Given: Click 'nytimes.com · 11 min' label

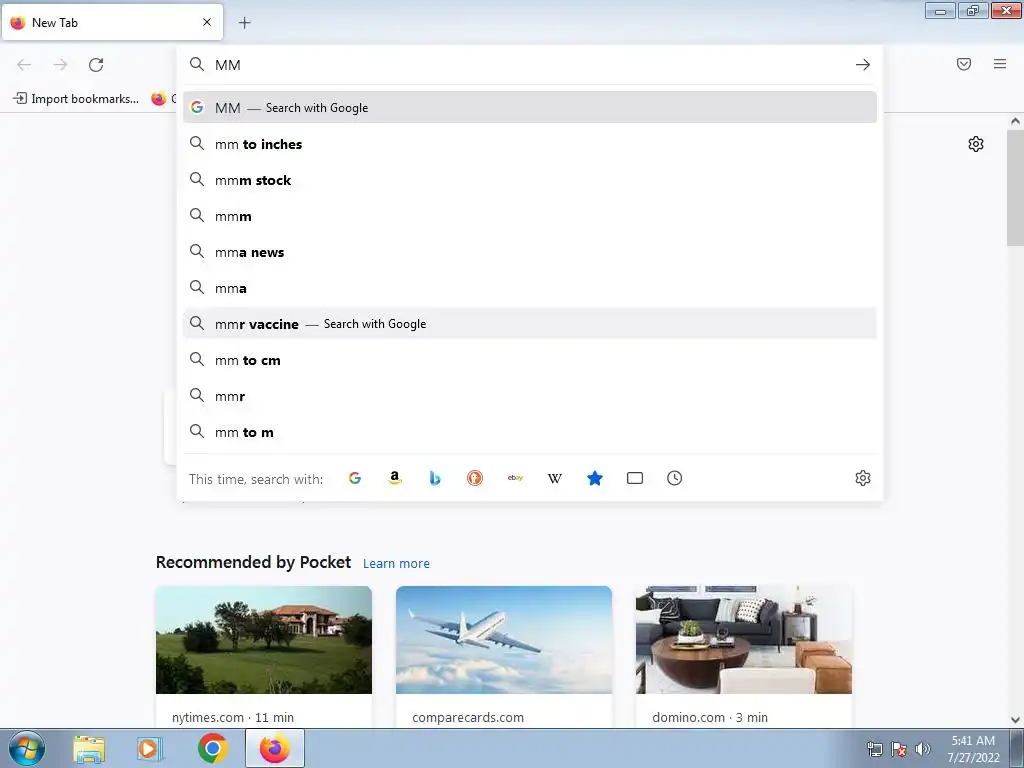Looking at the screenshot, I should (x=232, y=717).
